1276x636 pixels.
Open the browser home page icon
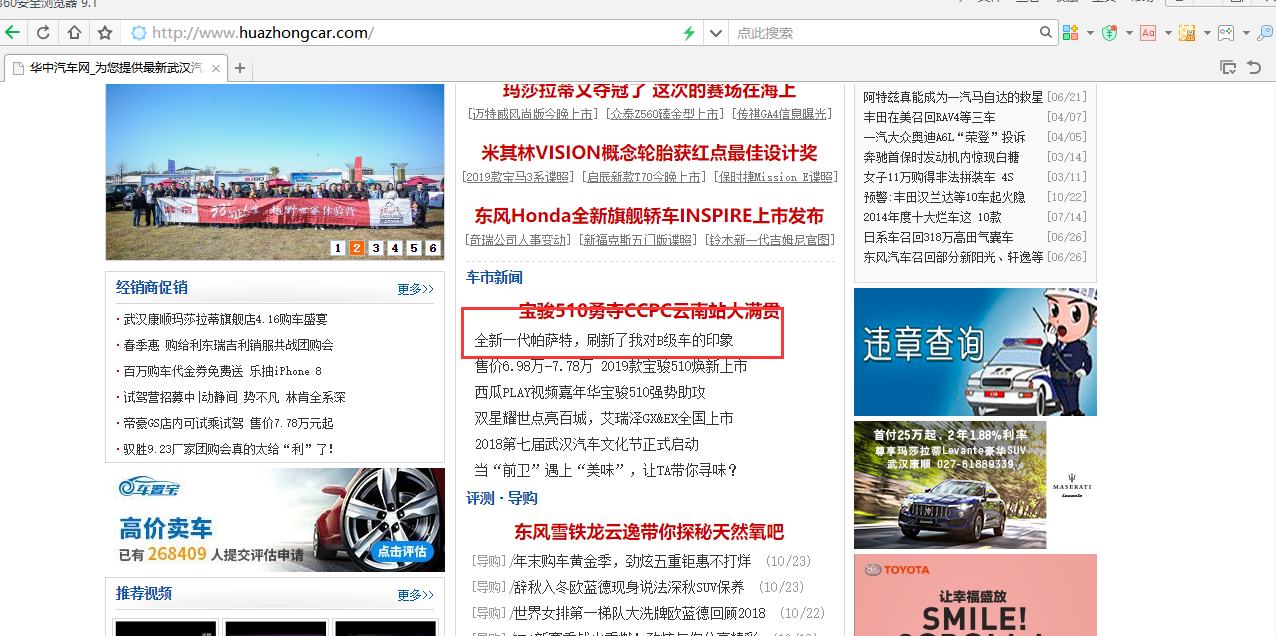[74, 33]
